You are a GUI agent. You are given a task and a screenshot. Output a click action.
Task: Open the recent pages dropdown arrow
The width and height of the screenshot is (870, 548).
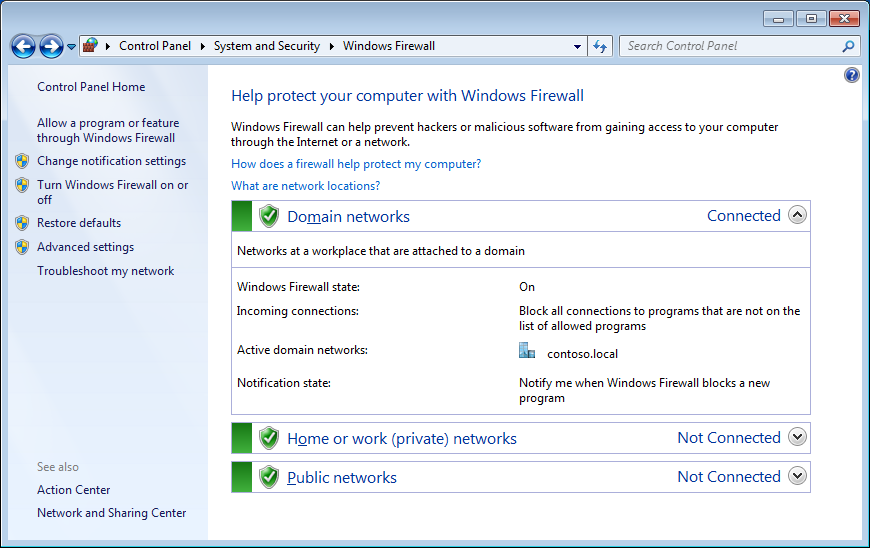pyautogui.click(x=71, y=47)
